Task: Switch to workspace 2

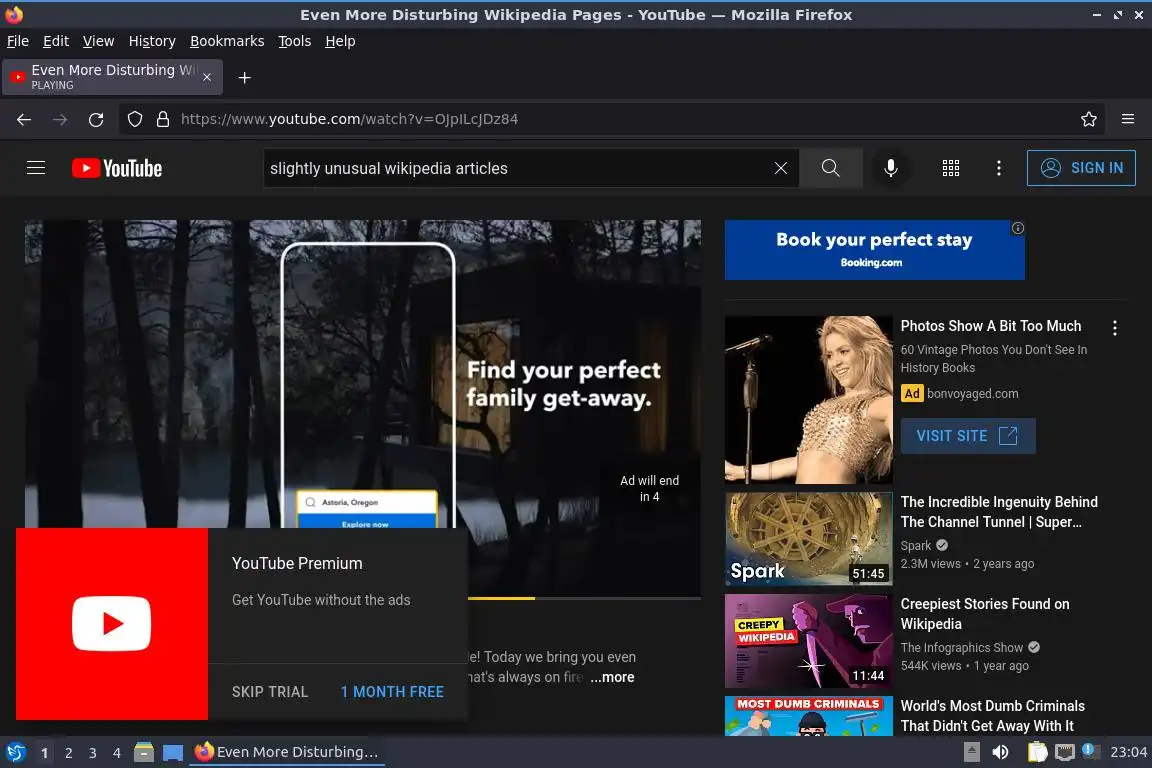Action: [68, 753]
